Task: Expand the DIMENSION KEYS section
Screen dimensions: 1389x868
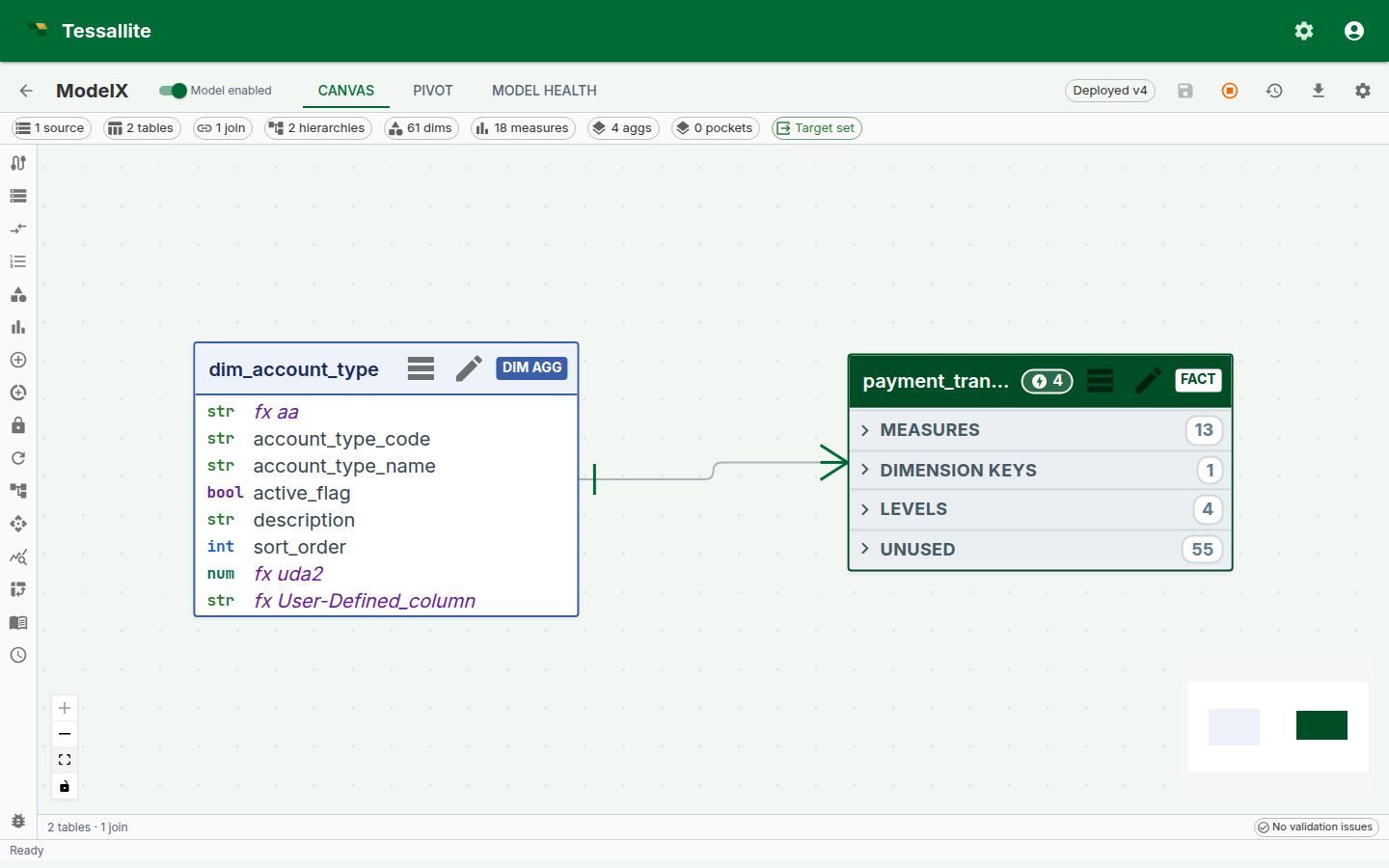Action: point(1040,471)
